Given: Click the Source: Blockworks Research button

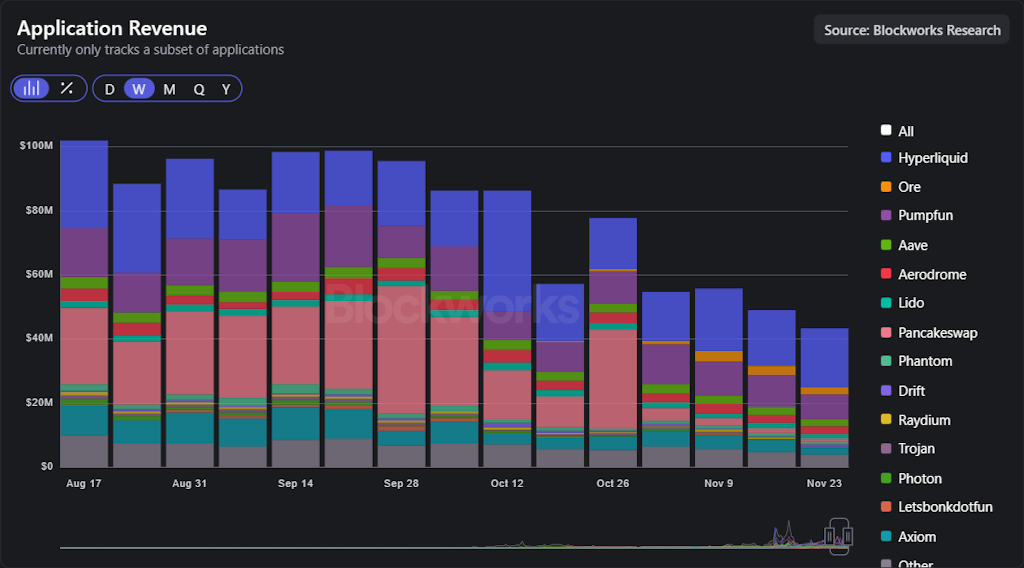Looking at the screenshot, I should click(x=911, y=30).
